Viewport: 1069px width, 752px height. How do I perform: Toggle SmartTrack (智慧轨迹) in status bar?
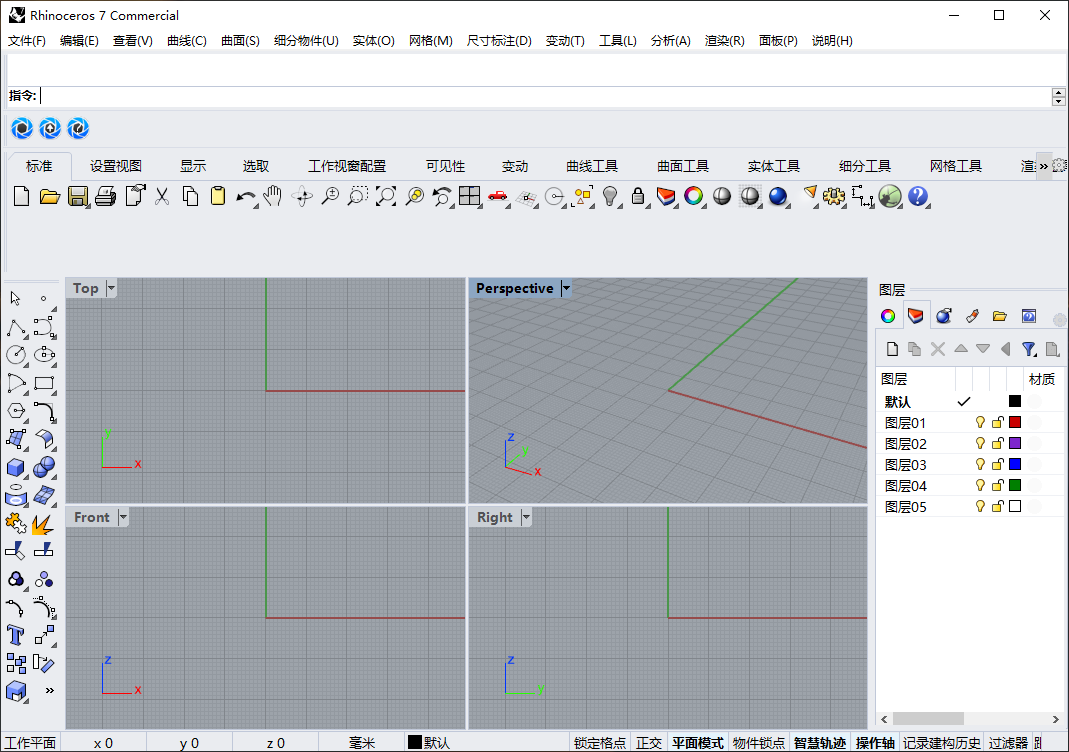coord(819,742)
